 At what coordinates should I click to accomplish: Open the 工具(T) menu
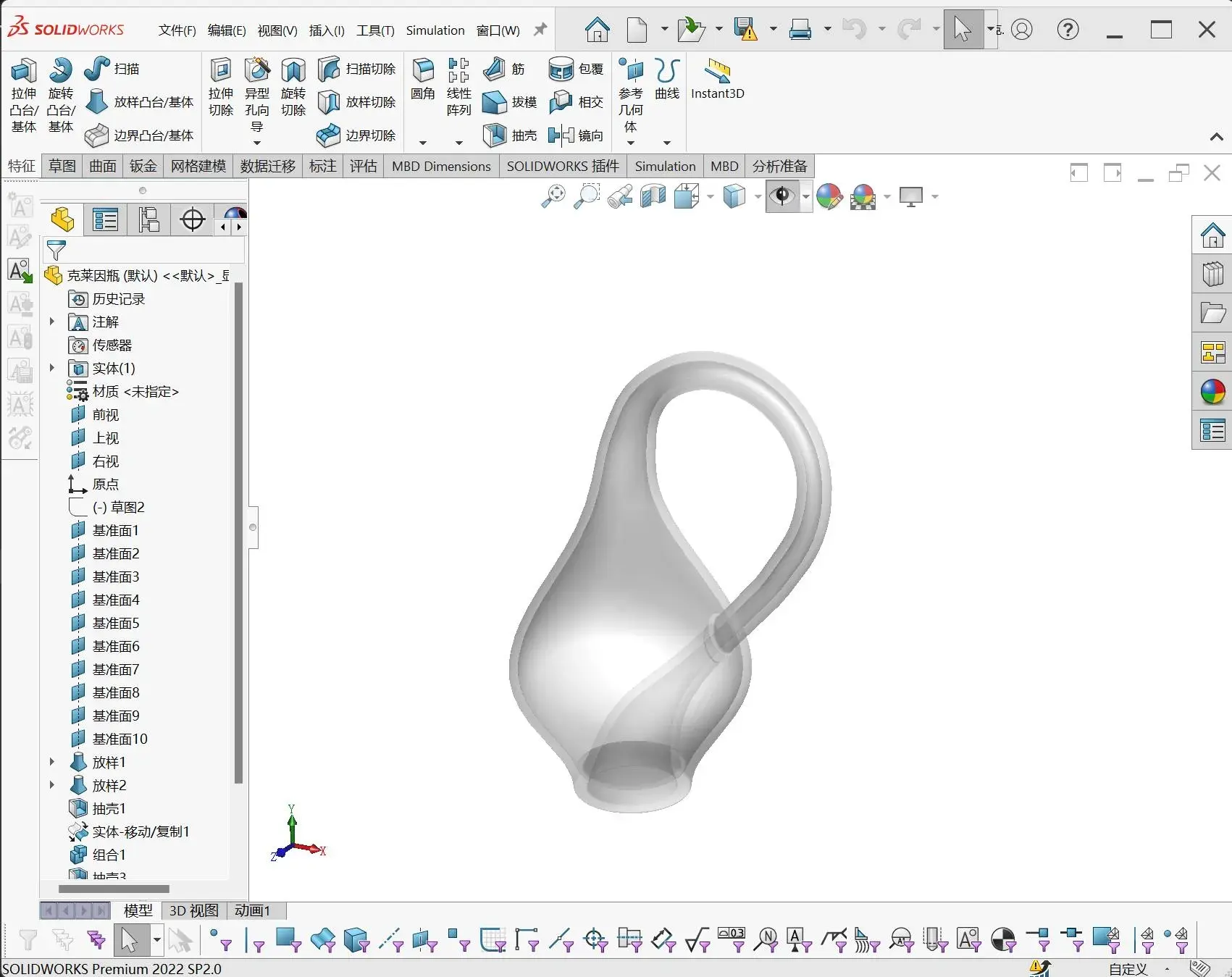coord(375,30)
